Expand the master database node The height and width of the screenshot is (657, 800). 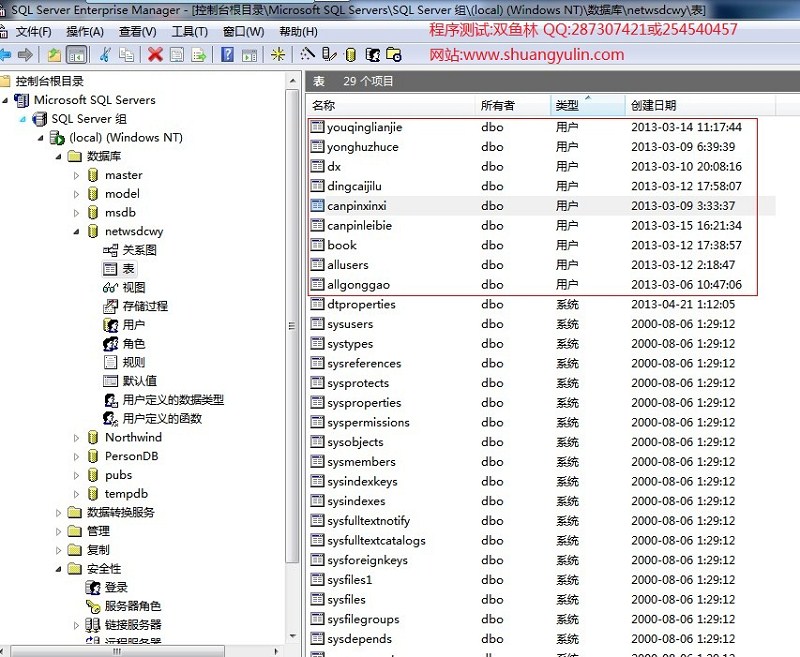(x=77, y=175)
